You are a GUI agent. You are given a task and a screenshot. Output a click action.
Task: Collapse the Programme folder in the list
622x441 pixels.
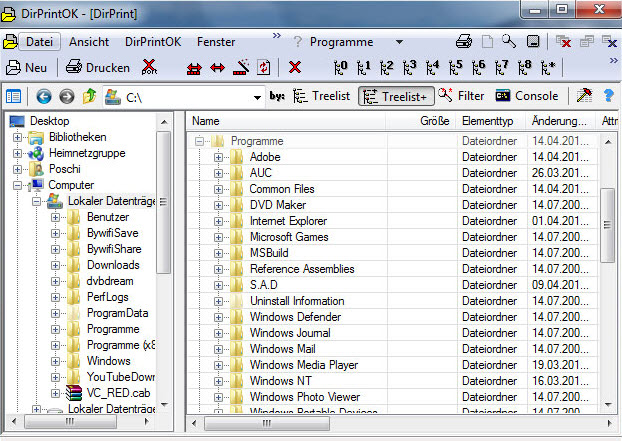point(200,141)
